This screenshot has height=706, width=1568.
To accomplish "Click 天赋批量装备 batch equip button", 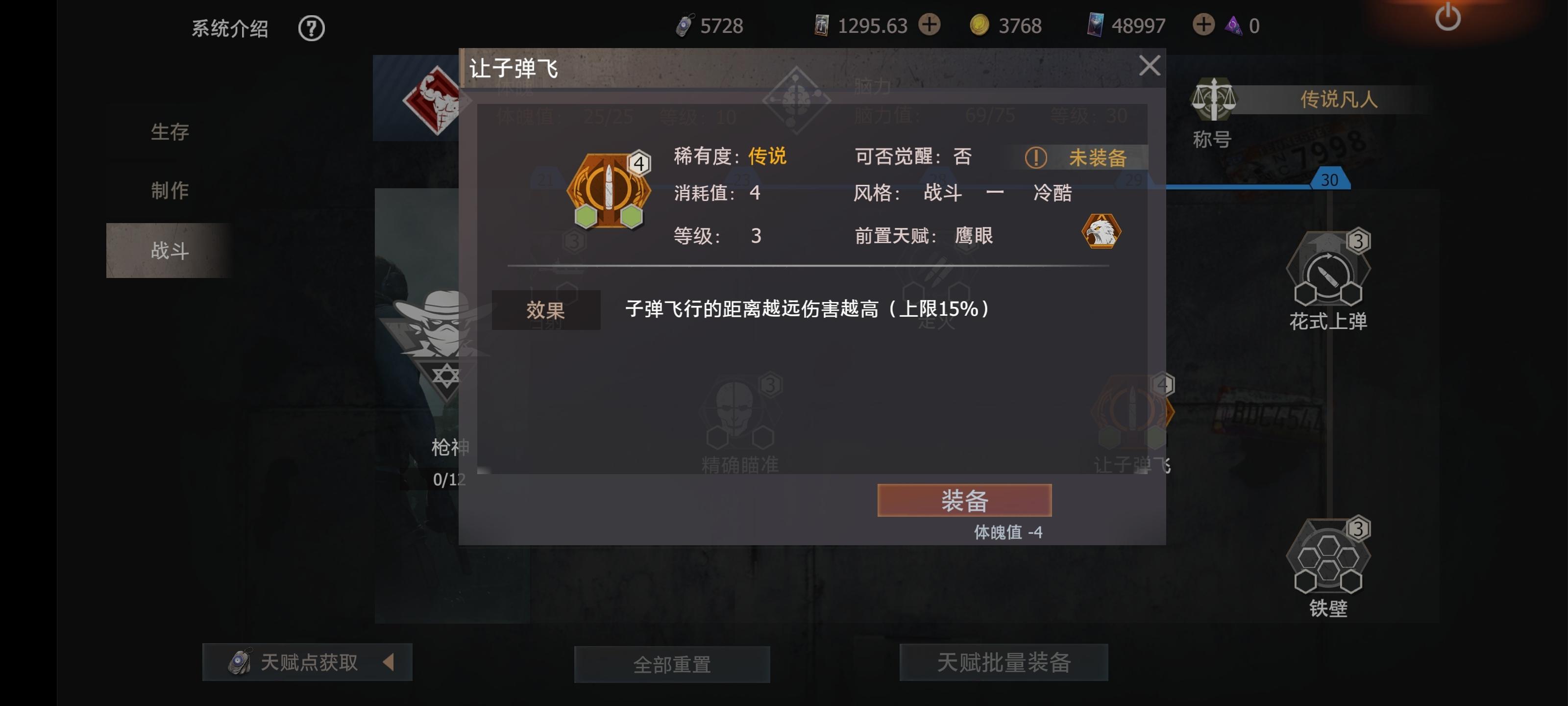I will point(1003,662).
